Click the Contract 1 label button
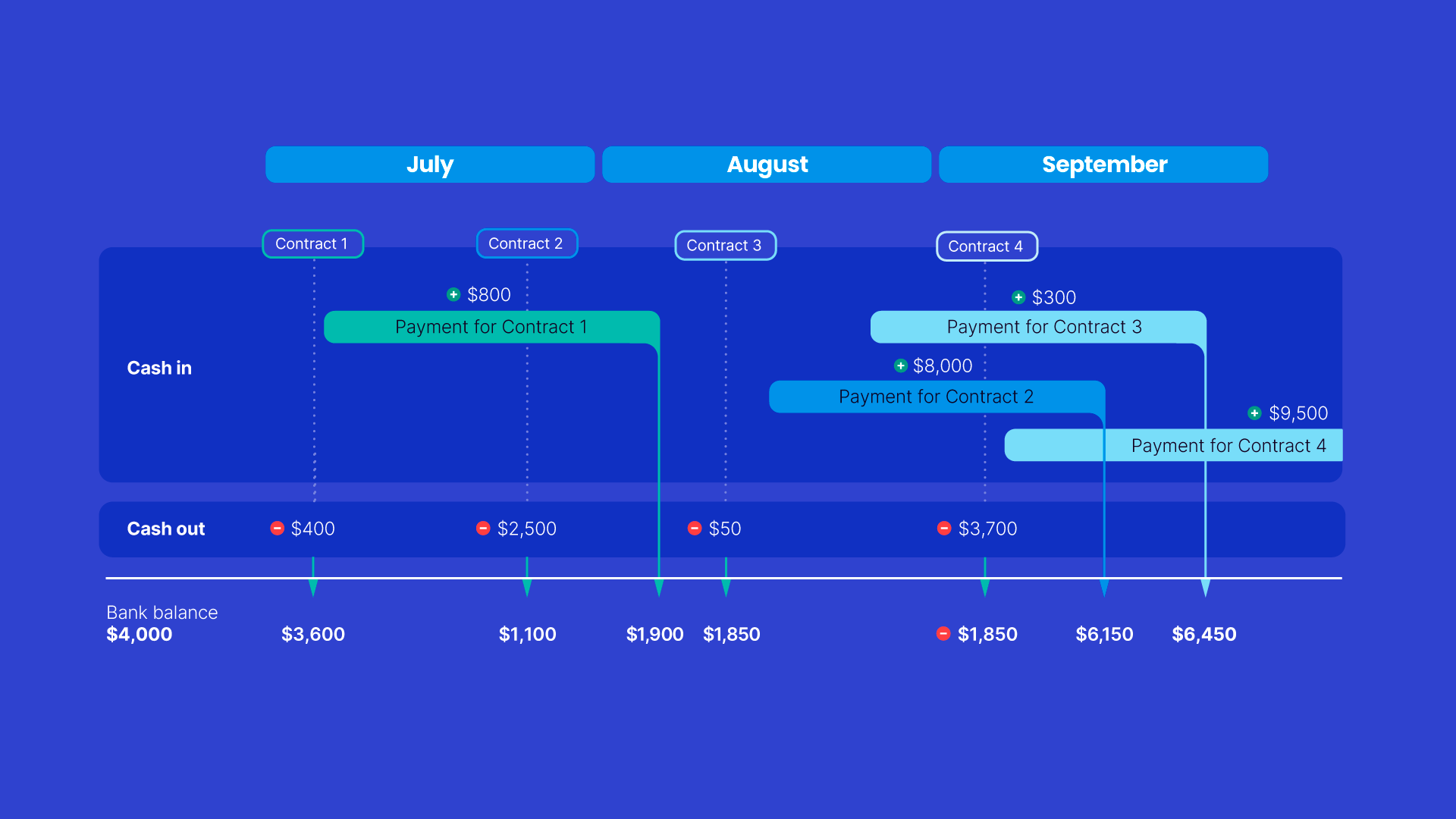The width and height of the screenshot is (1456, 819). (313, 241)
